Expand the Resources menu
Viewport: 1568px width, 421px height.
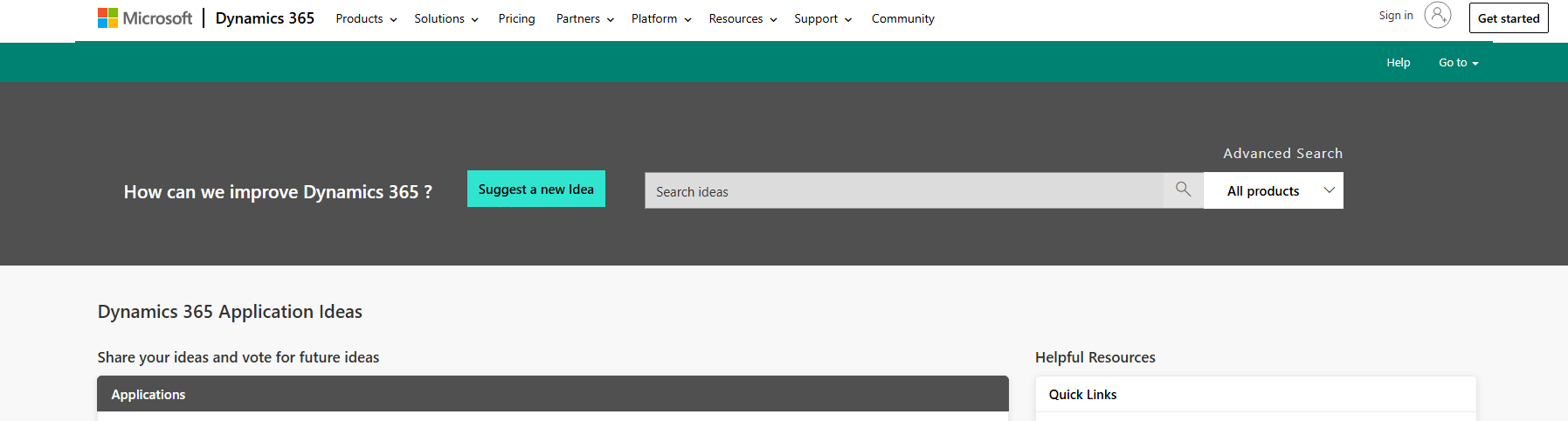[743, 18]
